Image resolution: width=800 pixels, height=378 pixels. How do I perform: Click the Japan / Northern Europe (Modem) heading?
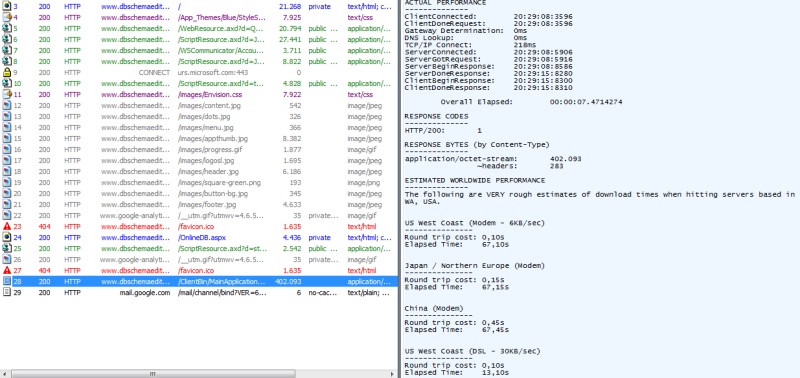pyautogui.click(x=474, y=265)
